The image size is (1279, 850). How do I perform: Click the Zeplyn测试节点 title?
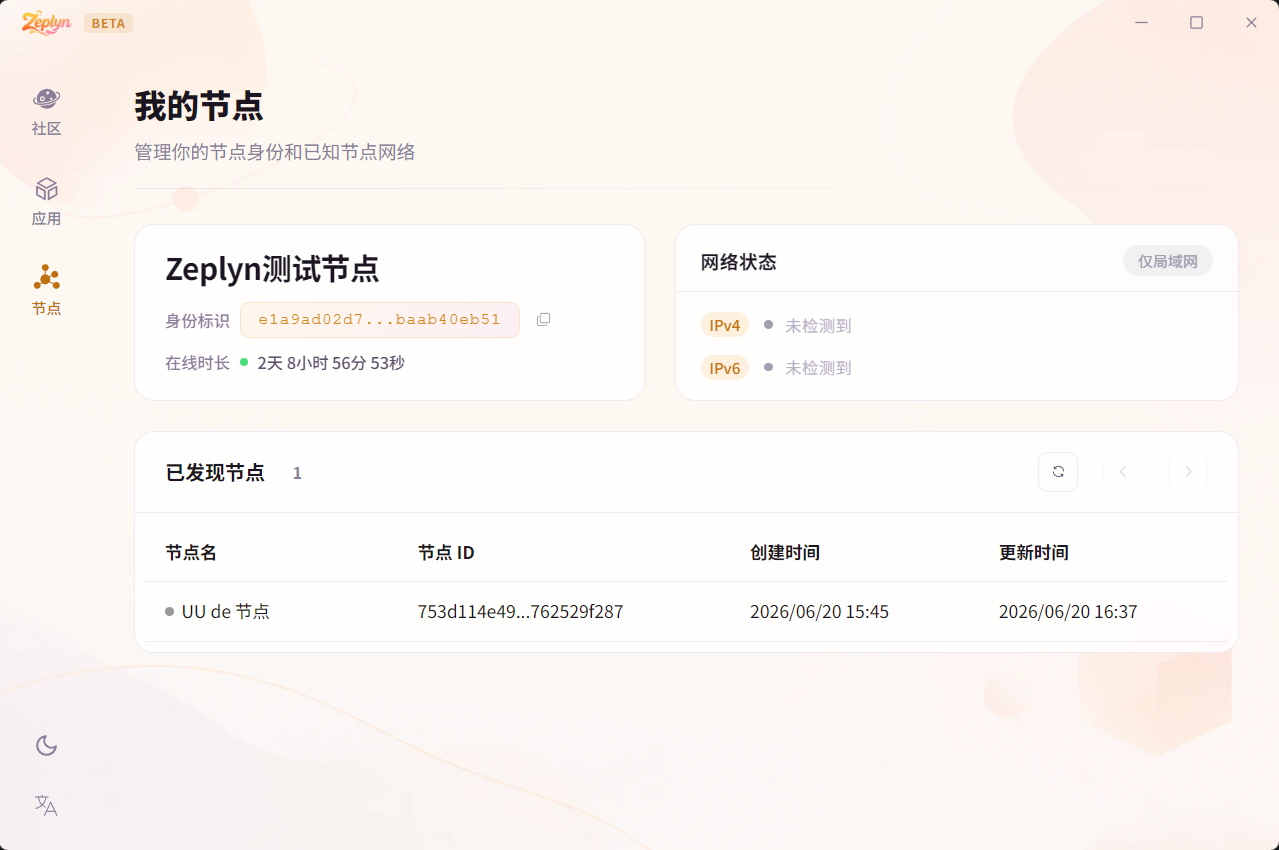[272, 270]
